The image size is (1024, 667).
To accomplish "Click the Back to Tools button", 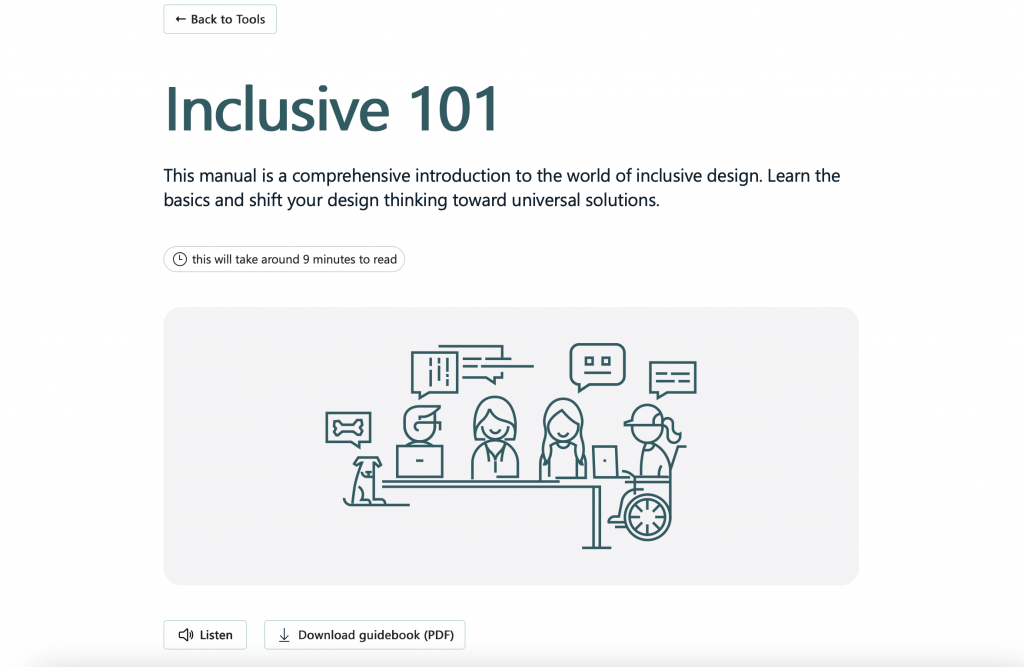I will click(220, 19).
